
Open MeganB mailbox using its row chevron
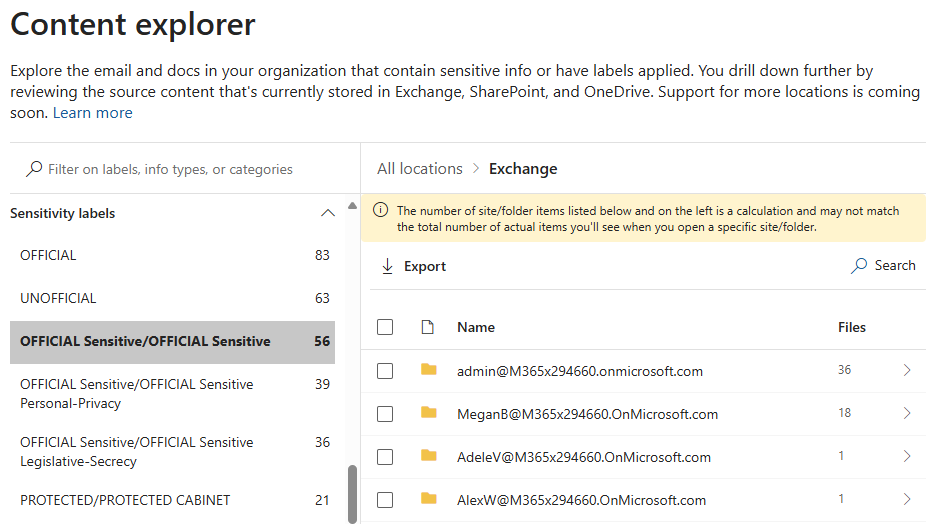pos(907,413)
